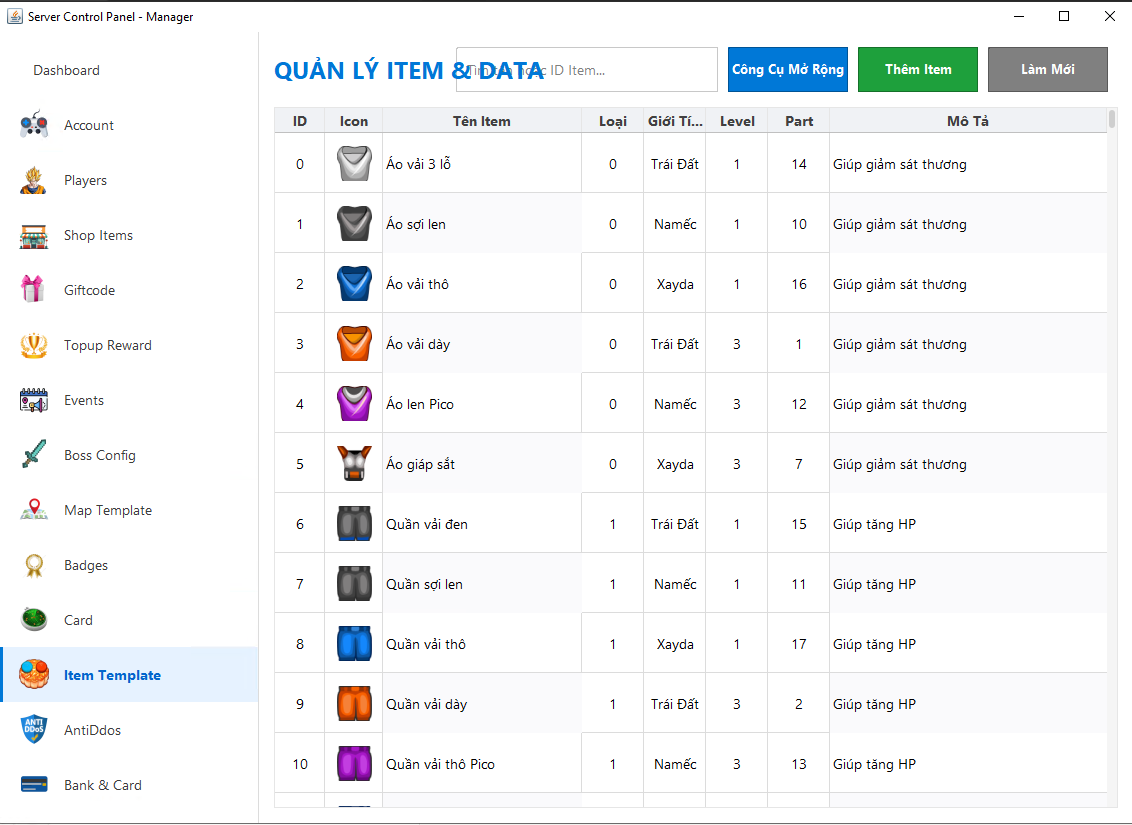Click the blue Quần vải thô pants icon
This screenshot has height=825, width=1132.
point(354,643)
